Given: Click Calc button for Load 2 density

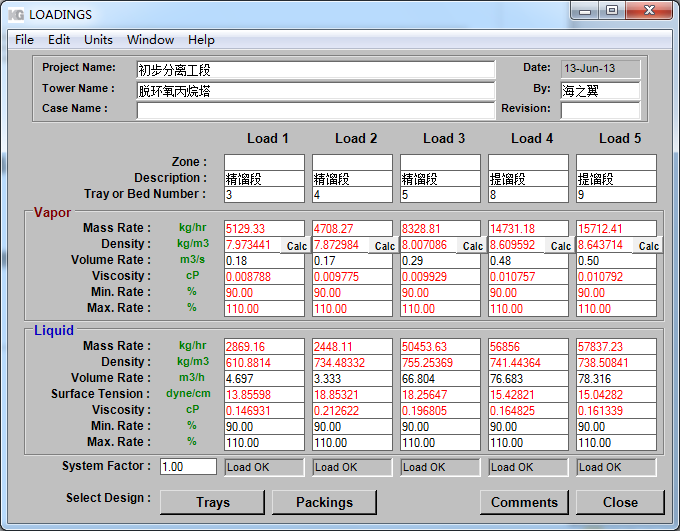Looking at the screenshot, I should coord(385,246).
